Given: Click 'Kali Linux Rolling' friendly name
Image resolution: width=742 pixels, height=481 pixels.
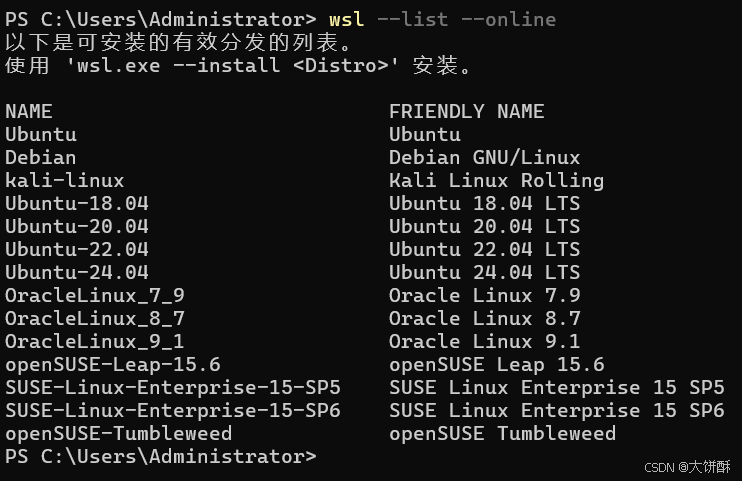Looking at the screenshot, I should [496, 181].
